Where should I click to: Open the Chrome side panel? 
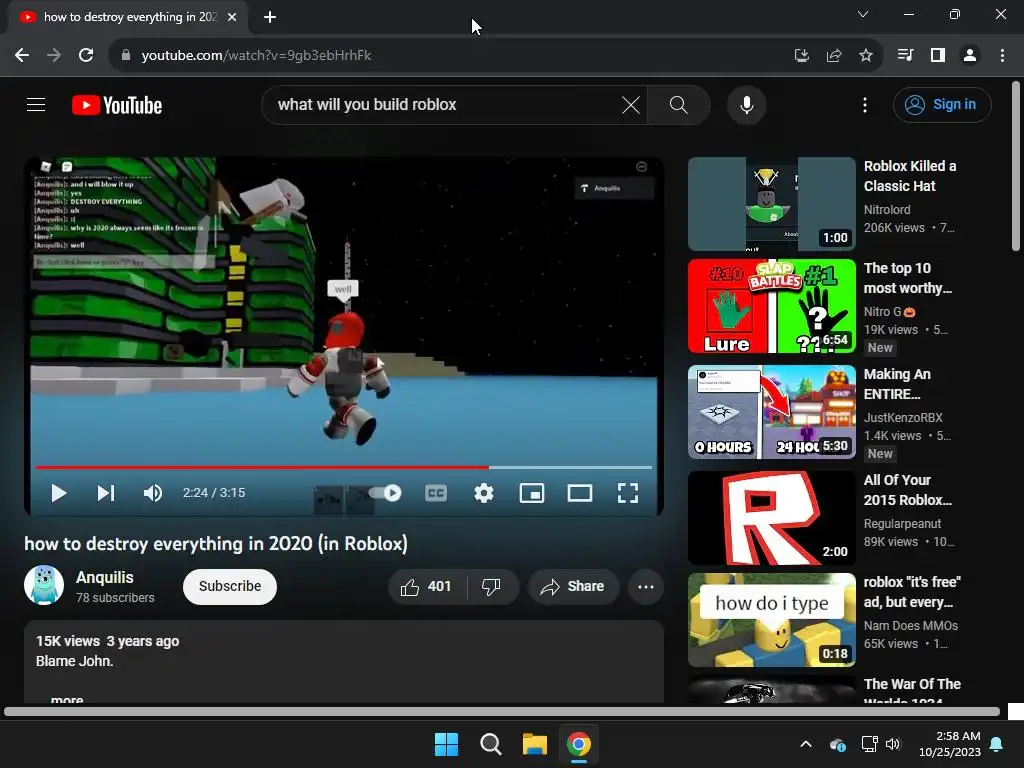(x=938, y=56)
